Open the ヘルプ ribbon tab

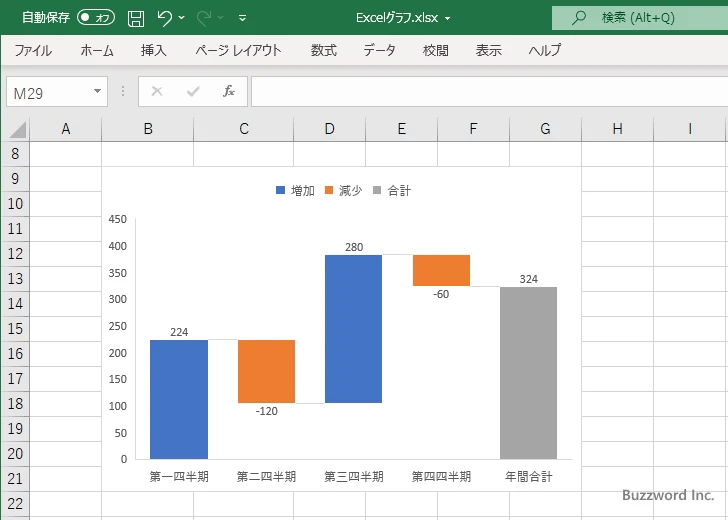[x=545, y=50]
